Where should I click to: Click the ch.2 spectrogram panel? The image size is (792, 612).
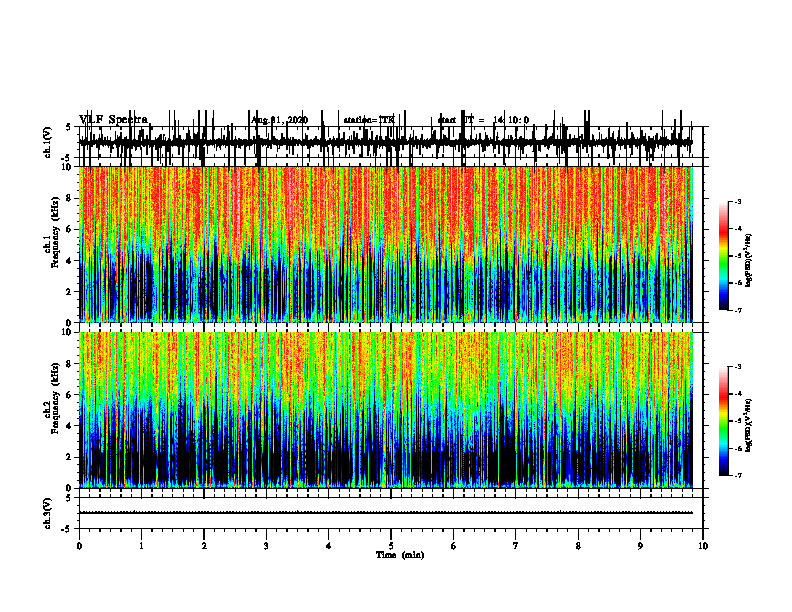[x=385, y=410]
